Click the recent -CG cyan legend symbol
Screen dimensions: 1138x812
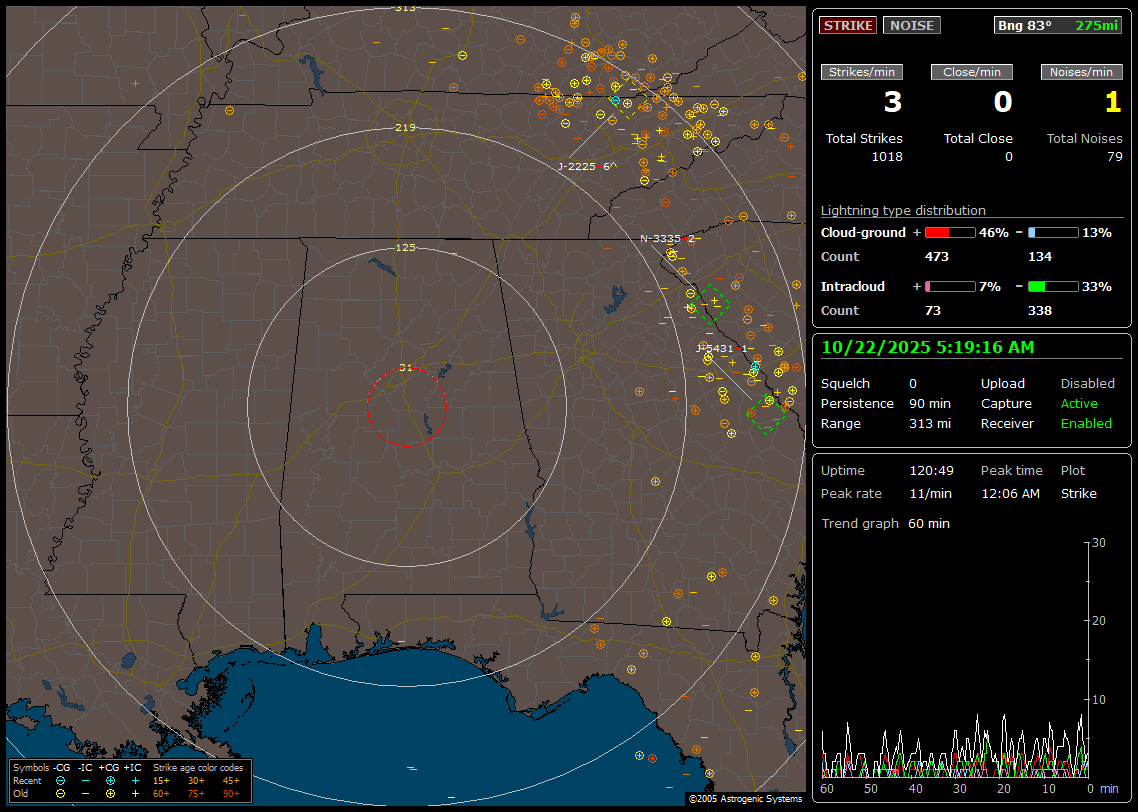pyautogui.click(x=60, y=780)
